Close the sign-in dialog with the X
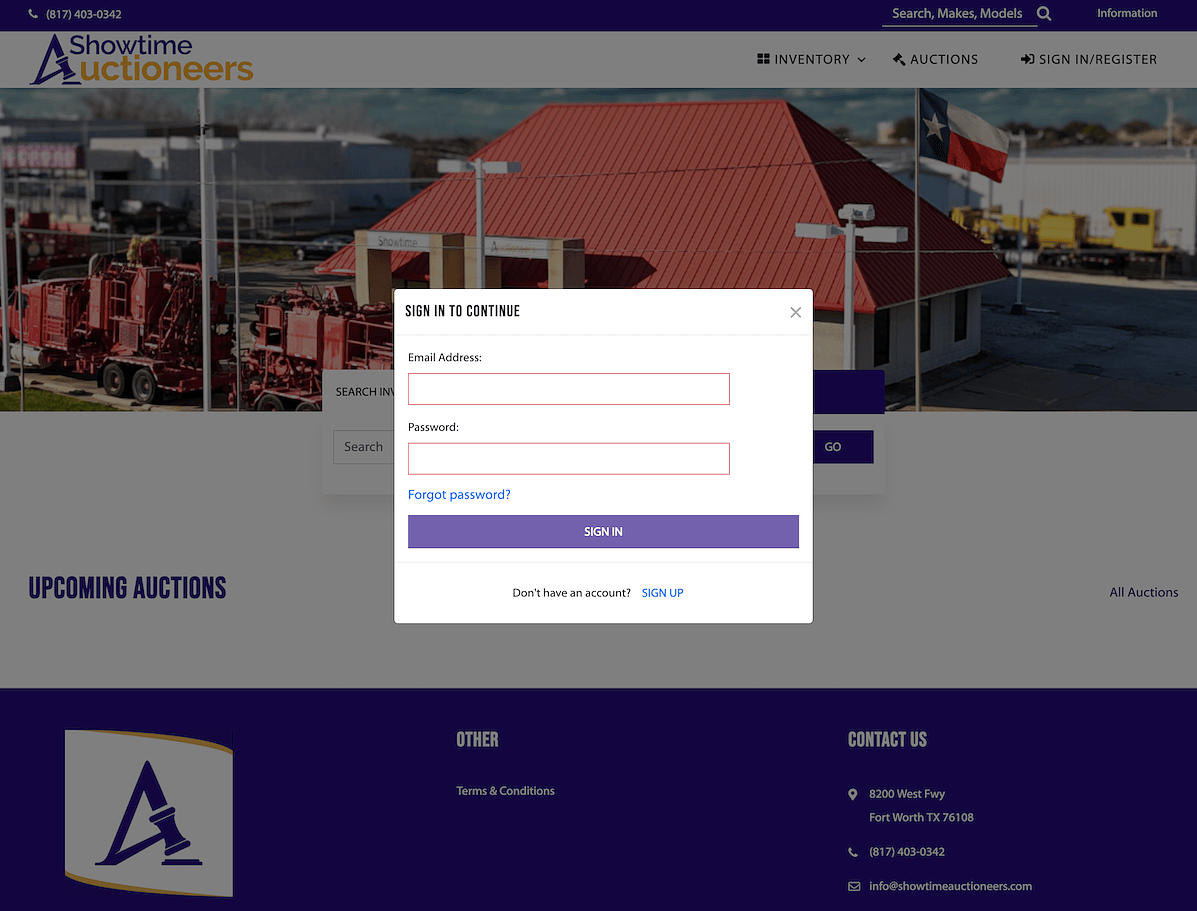 795,312
